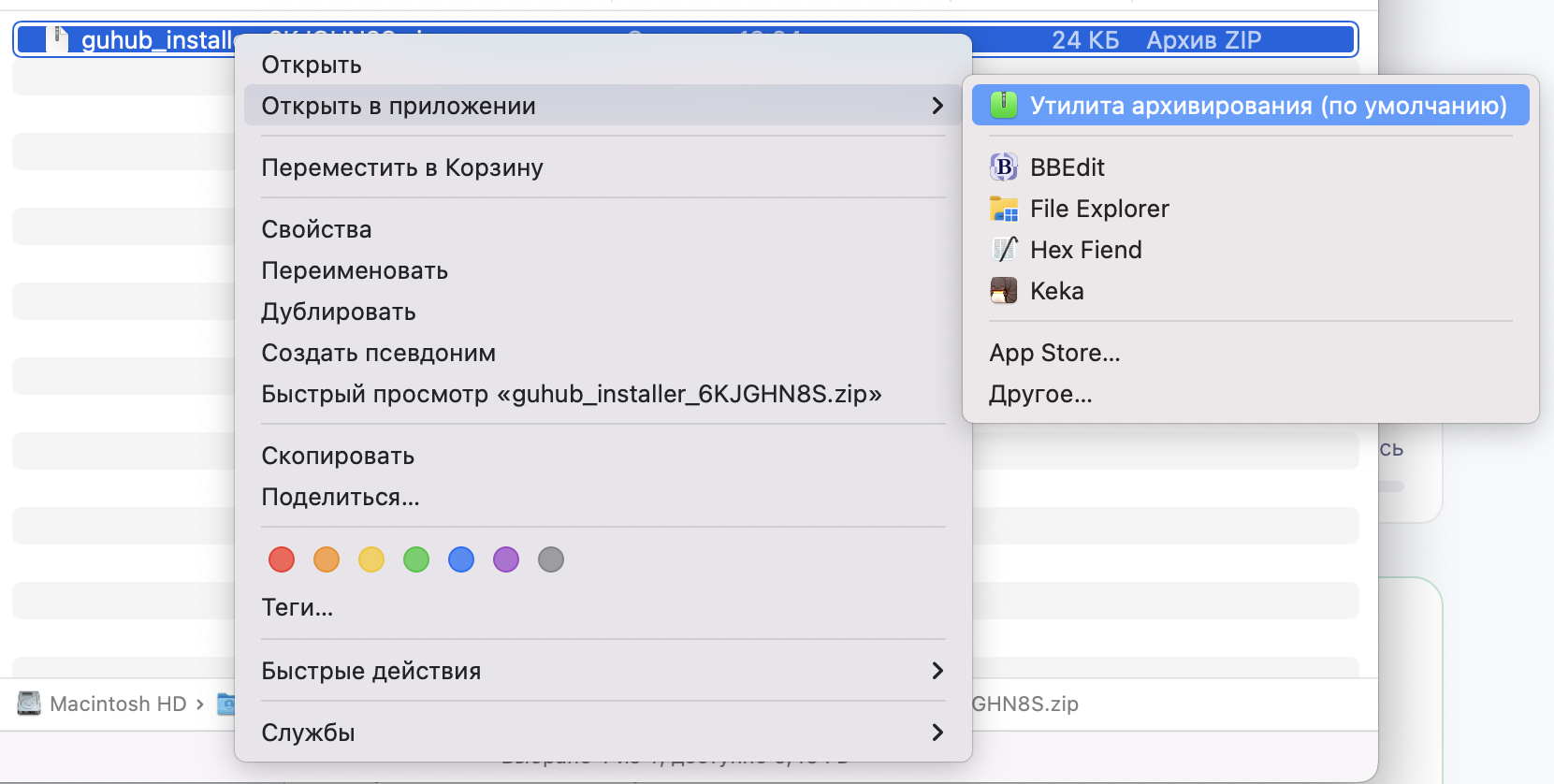
Task: Choose Переместить в Корзину from context menu
Action: pos(402,167)
